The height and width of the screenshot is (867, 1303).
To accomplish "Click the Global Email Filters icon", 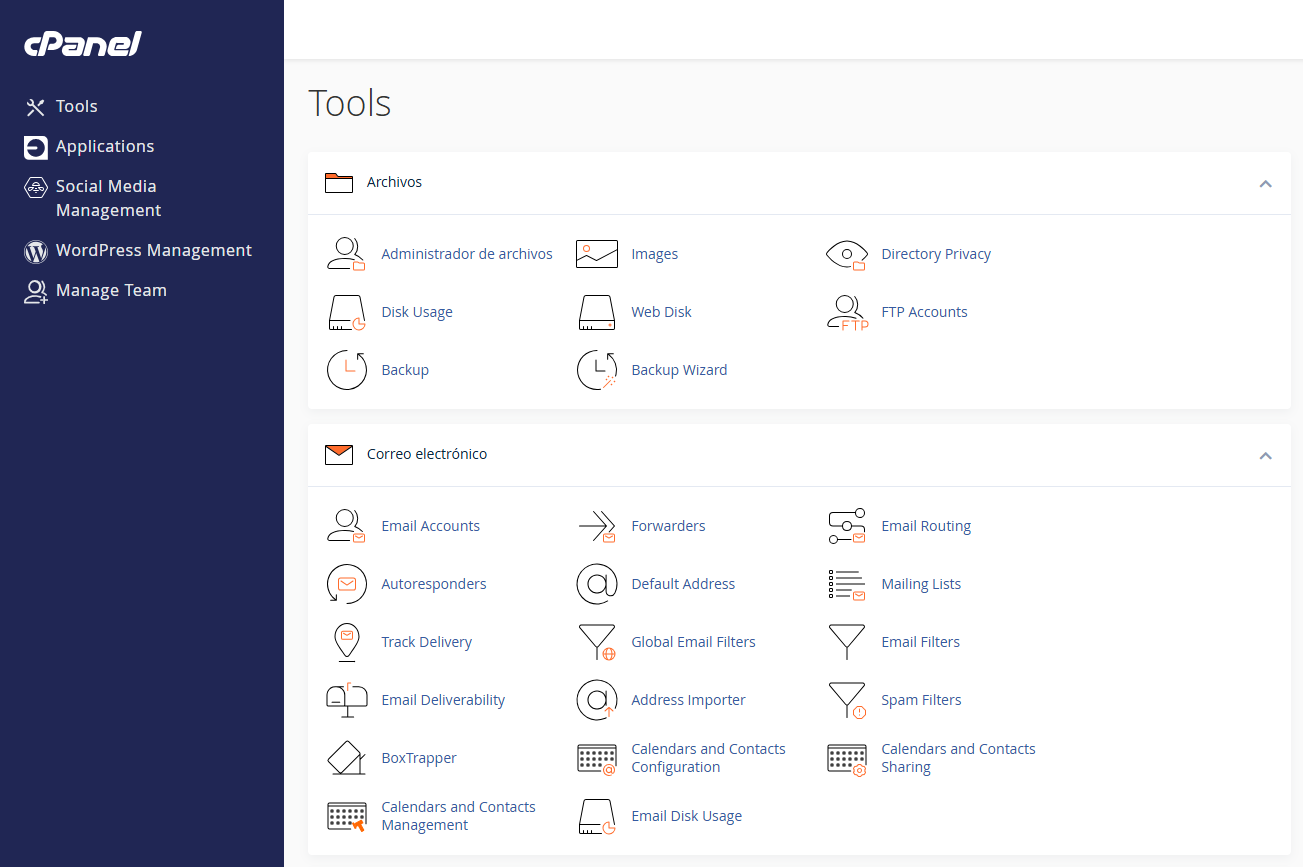I will (x=597, y=642).
